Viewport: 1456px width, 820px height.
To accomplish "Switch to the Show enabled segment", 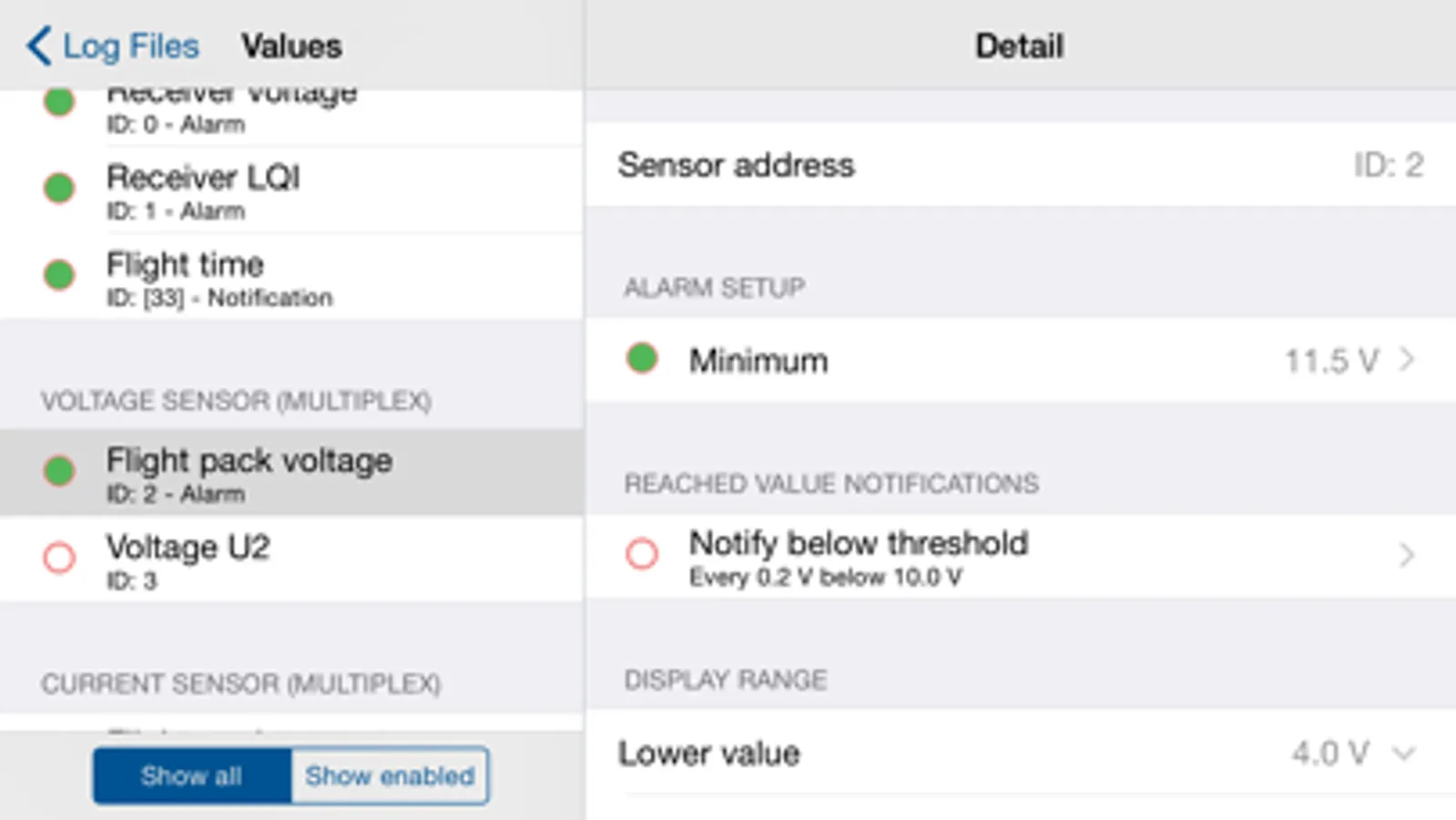I will 390,775.
